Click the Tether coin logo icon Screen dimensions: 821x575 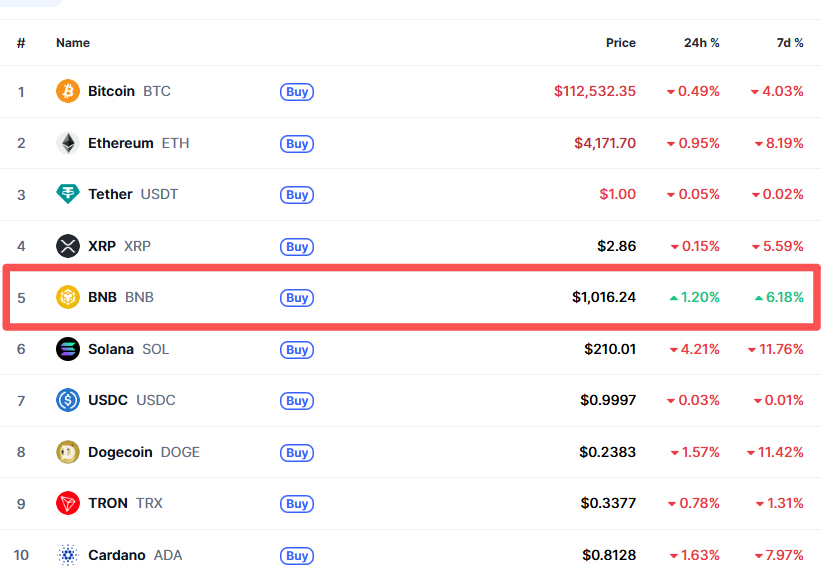pos(68,194)
